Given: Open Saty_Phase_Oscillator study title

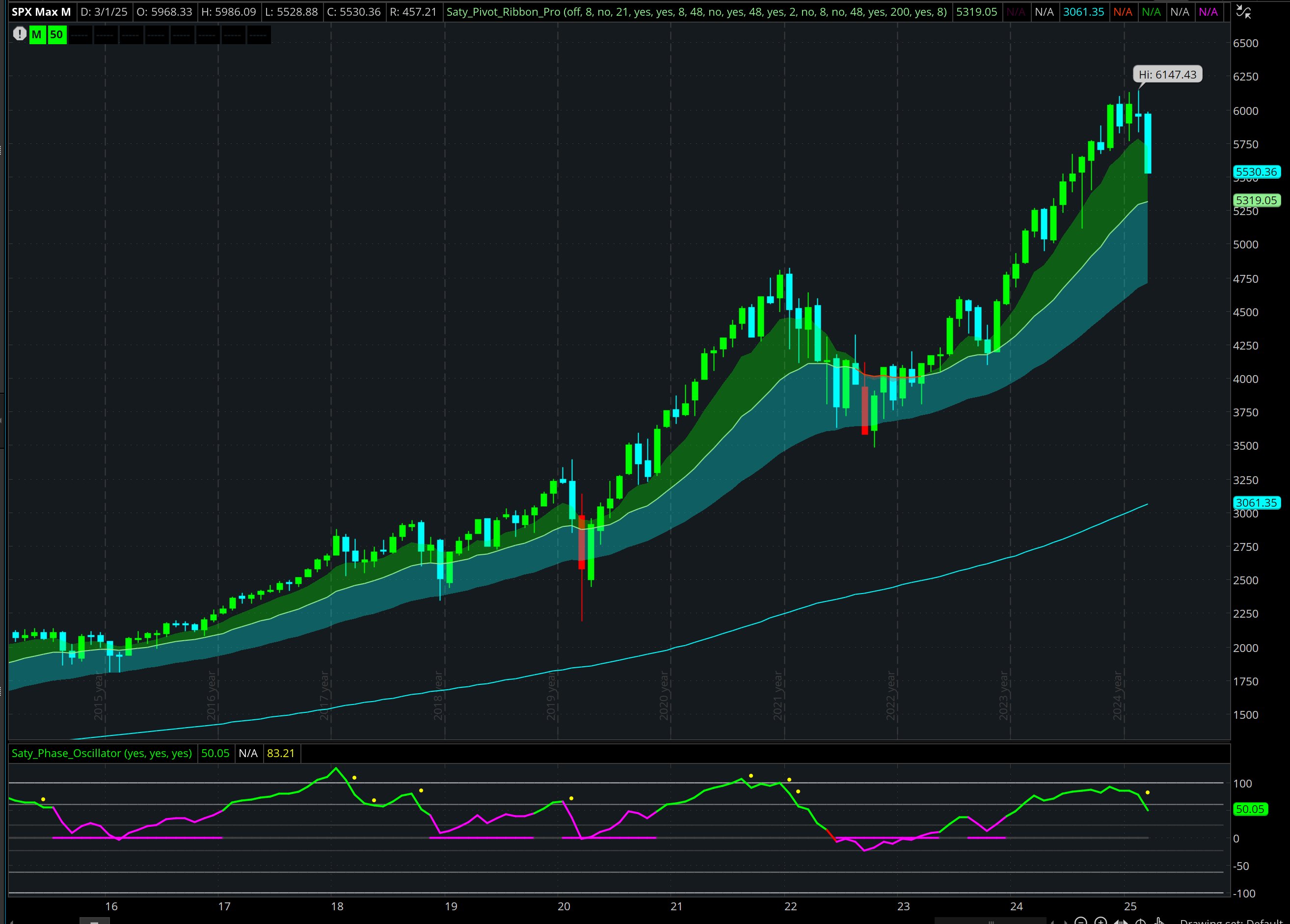Looking at the screenshot, I should 102,753.
